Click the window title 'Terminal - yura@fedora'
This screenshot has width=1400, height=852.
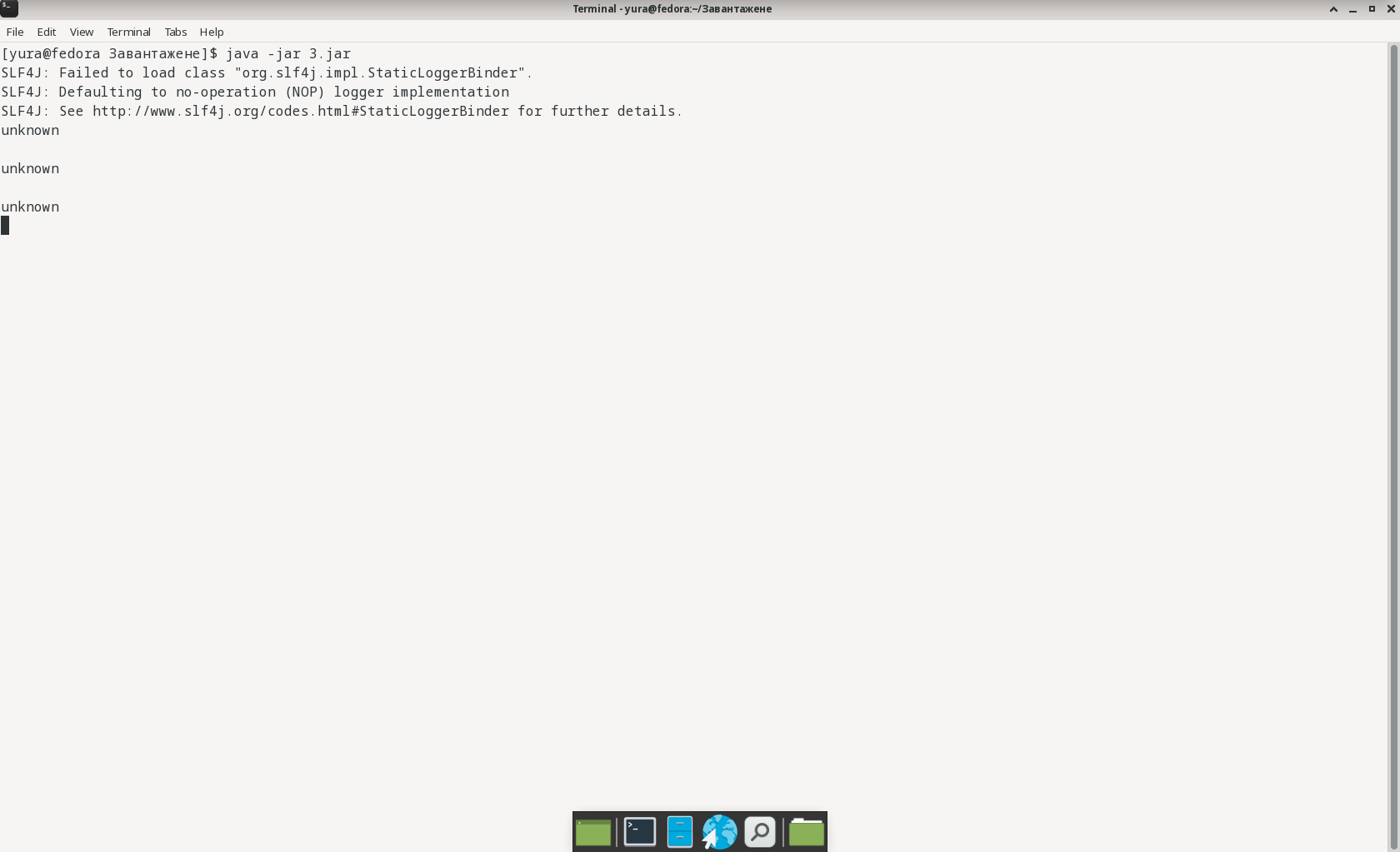(x=672, y=9)
